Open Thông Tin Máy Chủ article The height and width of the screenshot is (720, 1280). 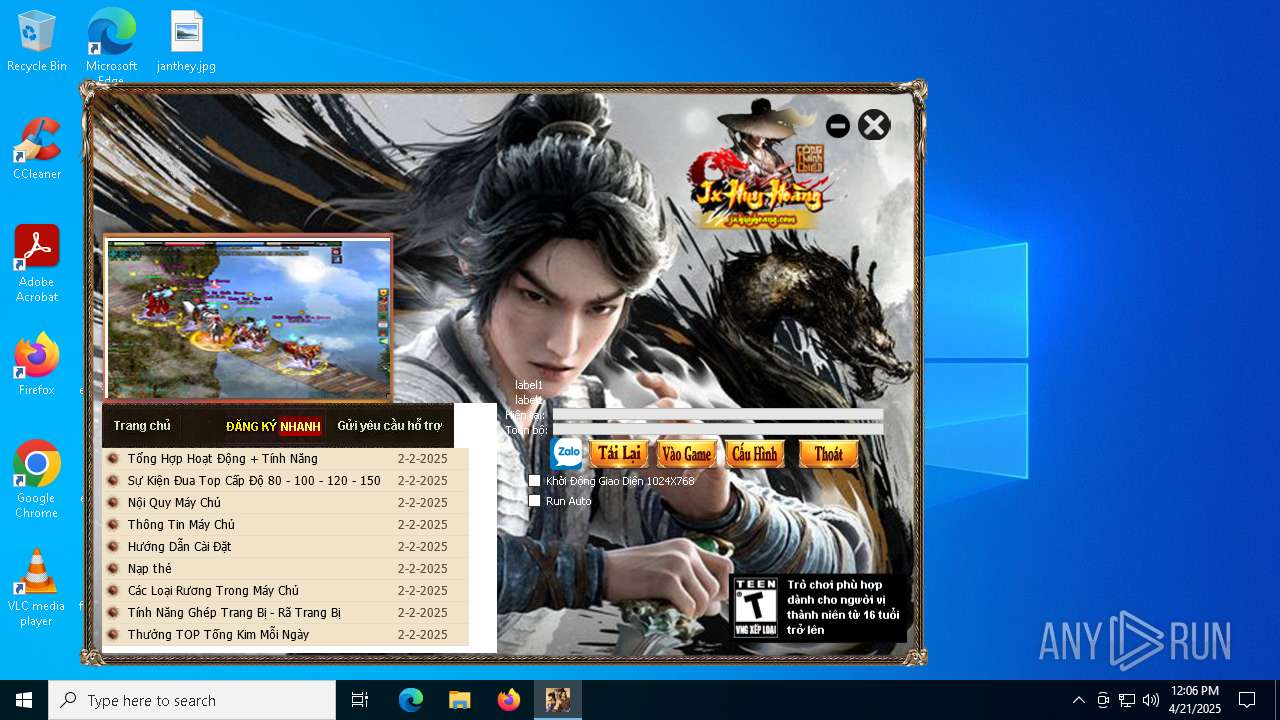[181, 525]
